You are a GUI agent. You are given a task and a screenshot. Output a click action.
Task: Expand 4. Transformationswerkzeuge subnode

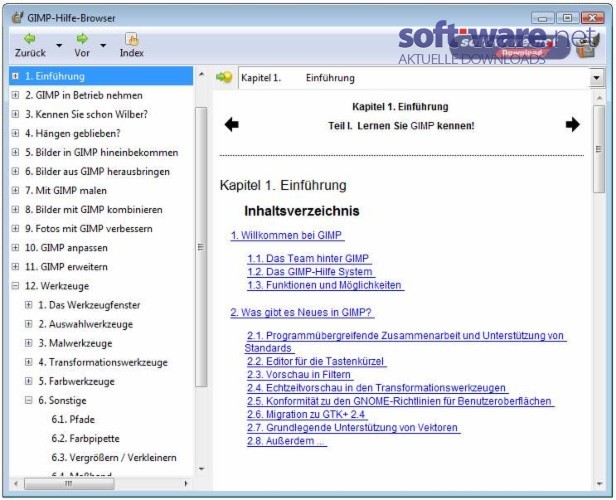pos(29,362)
